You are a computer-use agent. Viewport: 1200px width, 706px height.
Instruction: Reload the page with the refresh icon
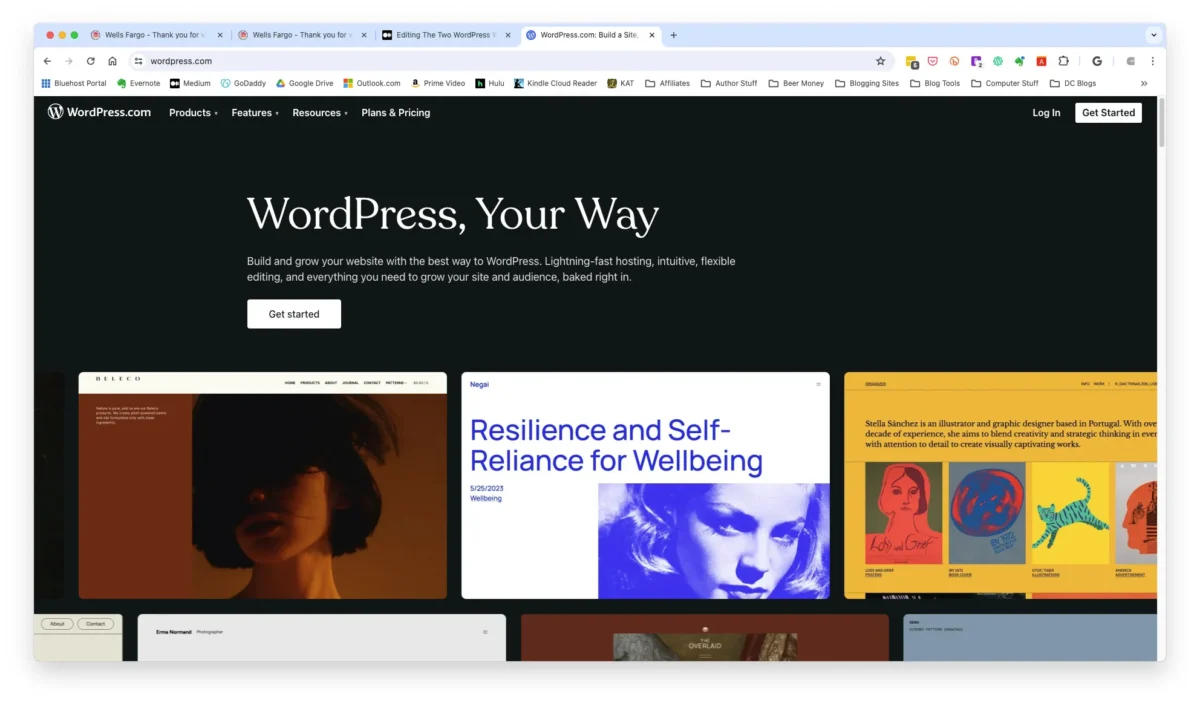tap(91, 61)
